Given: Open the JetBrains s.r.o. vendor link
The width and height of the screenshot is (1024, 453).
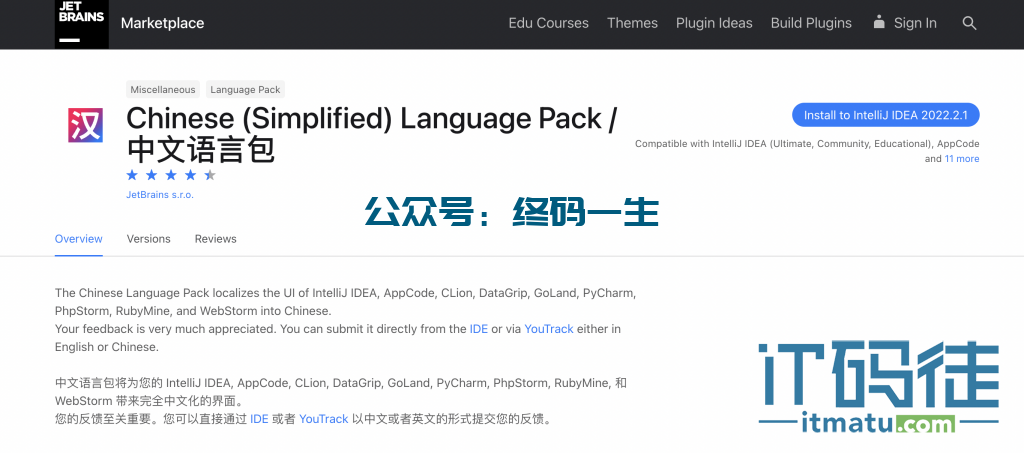Looking at the screenshot, I should (160, 195).
